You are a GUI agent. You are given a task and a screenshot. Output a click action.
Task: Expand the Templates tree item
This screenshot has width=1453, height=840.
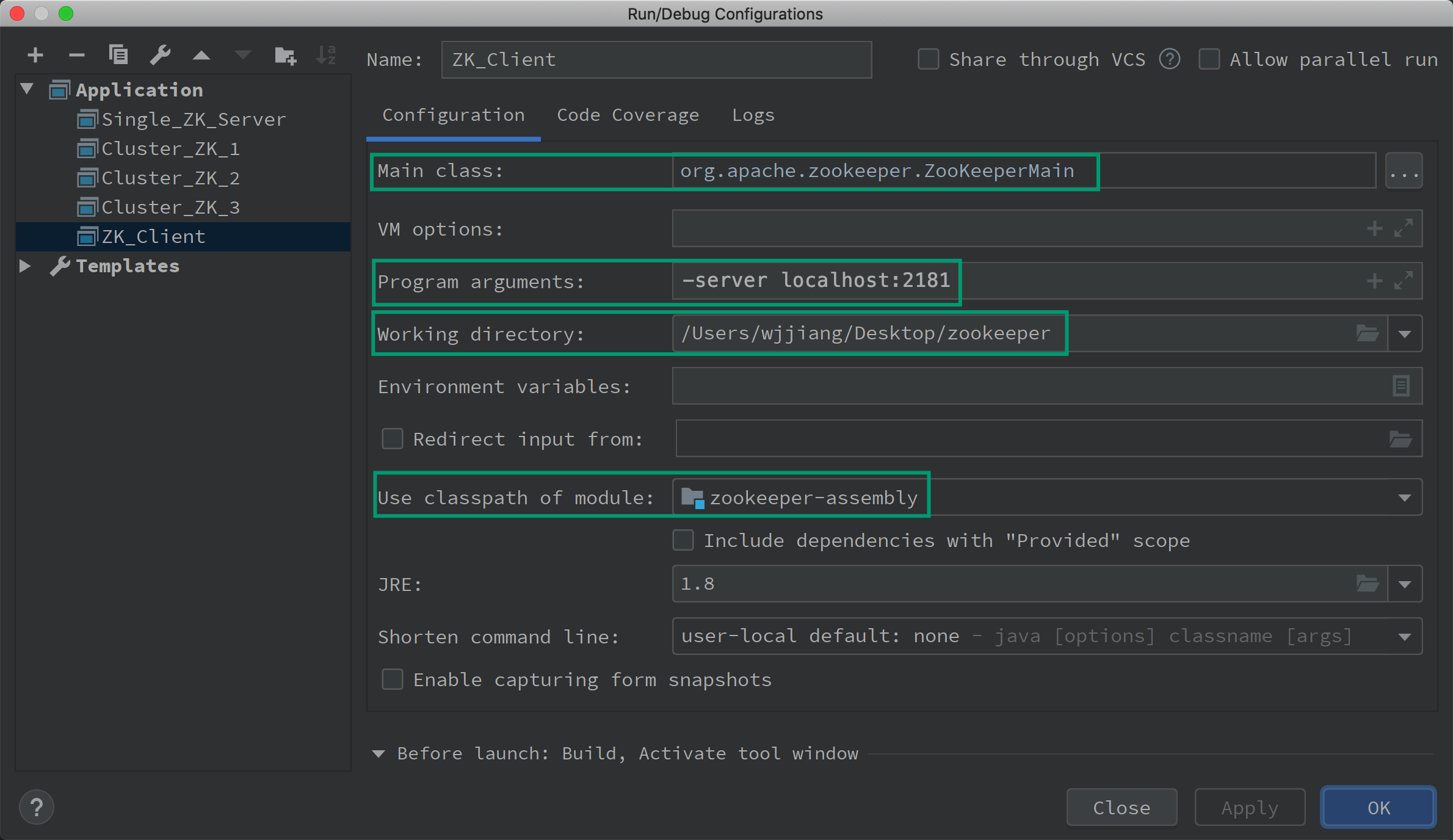click(27, 266)
